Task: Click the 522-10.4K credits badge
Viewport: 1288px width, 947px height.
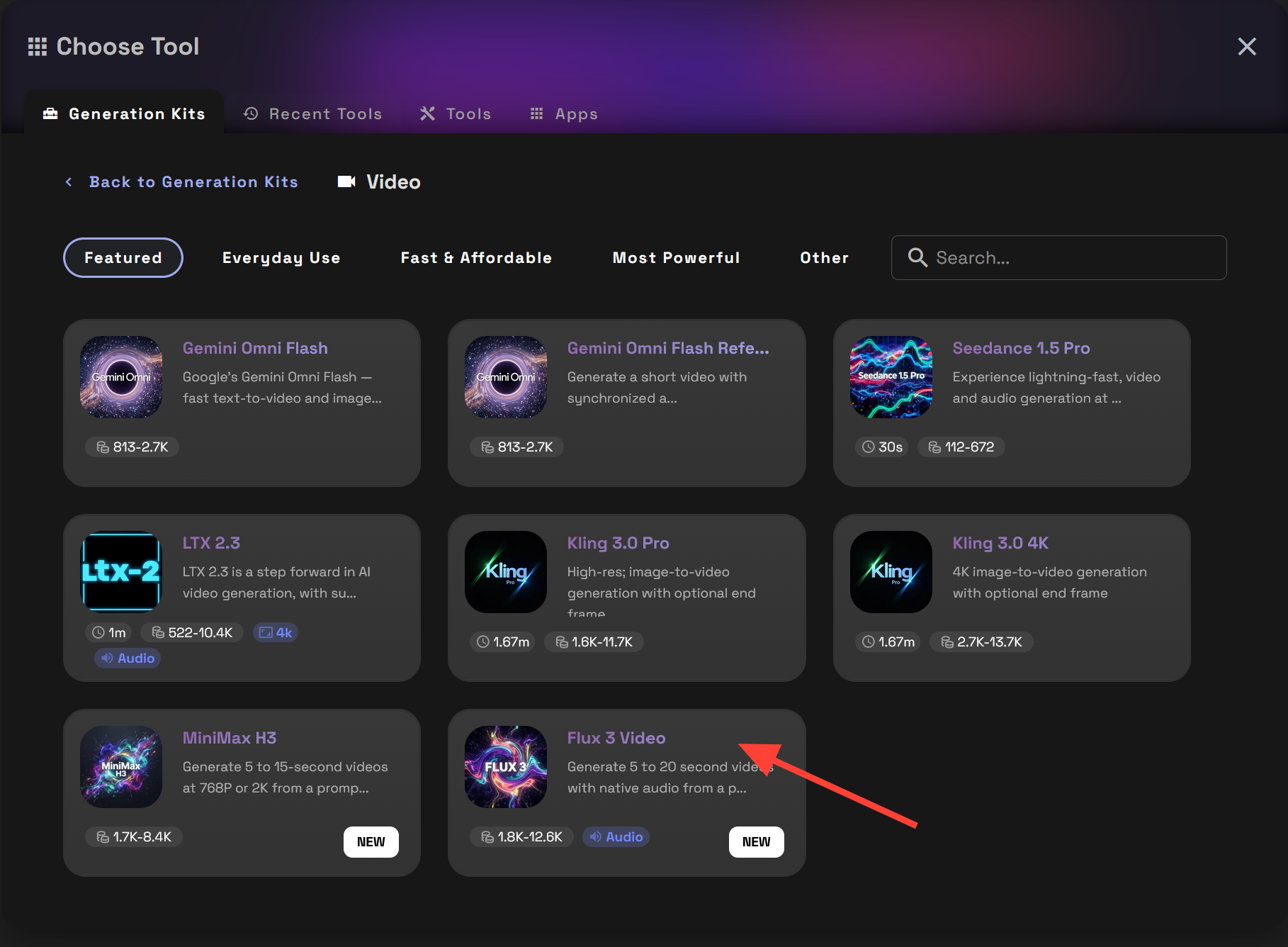Action: (192, 633)
